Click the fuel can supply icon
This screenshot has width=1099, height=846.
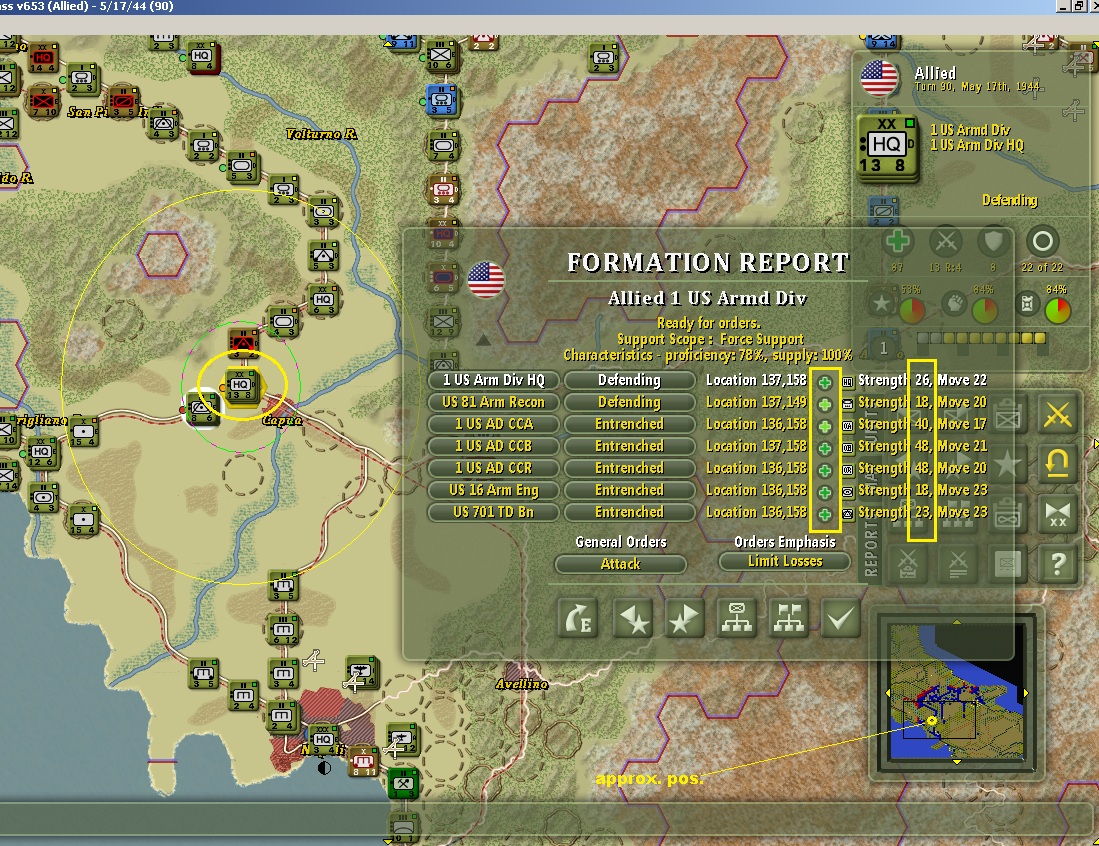[x=1027, y=304]
